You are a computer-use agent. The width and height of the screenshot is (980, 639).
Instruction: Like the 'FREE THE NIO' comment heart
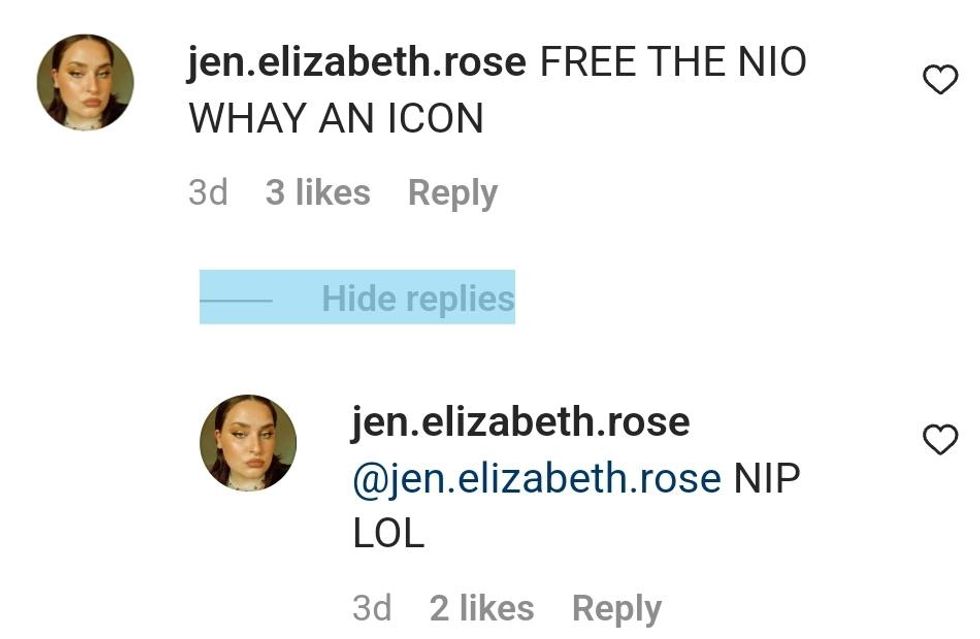pos(940,79)
